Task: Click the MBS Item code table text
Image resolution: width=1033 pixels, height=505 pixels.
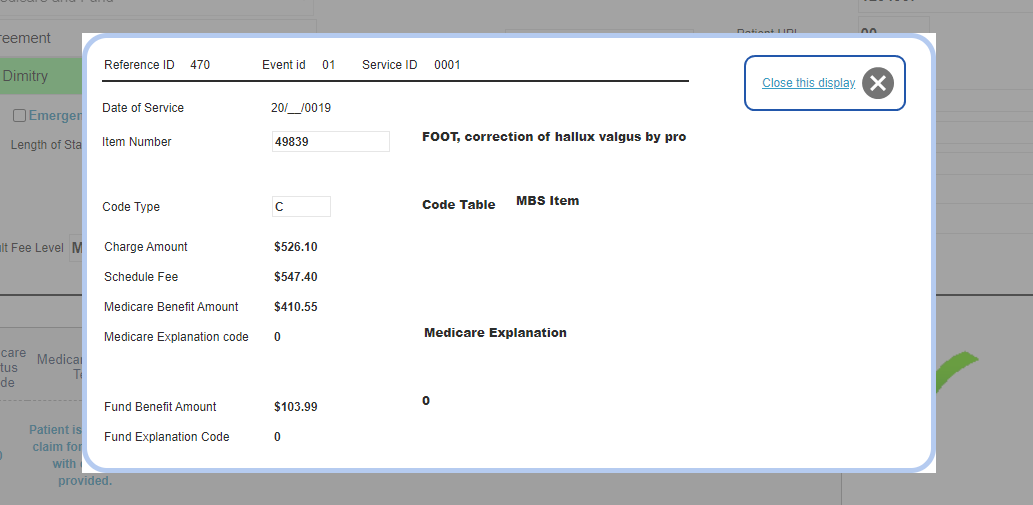Action: pyautogui.click(x=547, y=201)
